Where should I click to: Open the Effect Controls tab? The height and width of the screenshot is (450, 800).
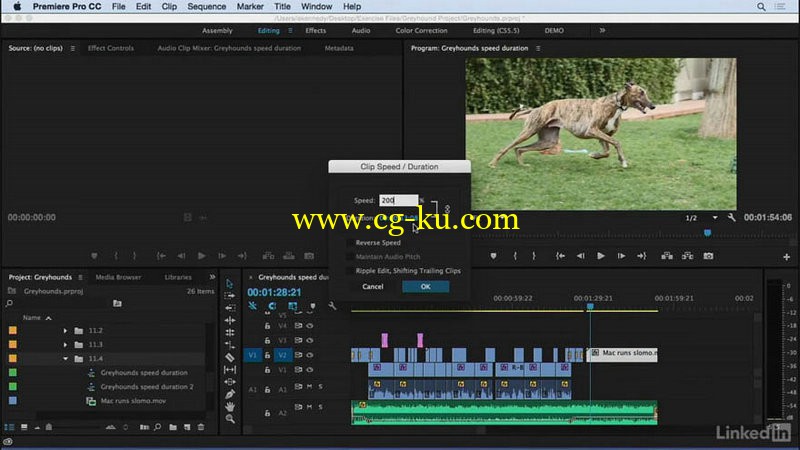point(111,48)
